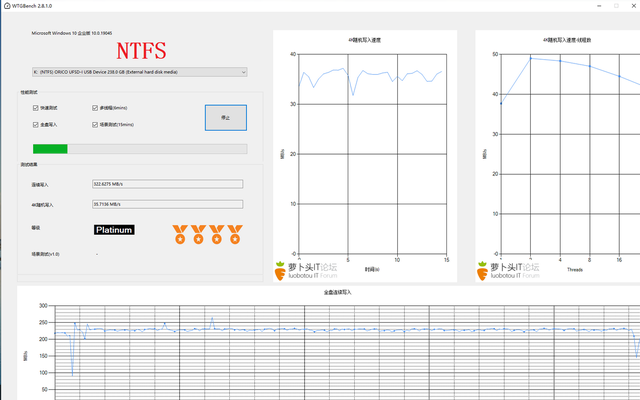
Task: Click the 4K随机写入速度 time chart
Action: click(365, 156)
